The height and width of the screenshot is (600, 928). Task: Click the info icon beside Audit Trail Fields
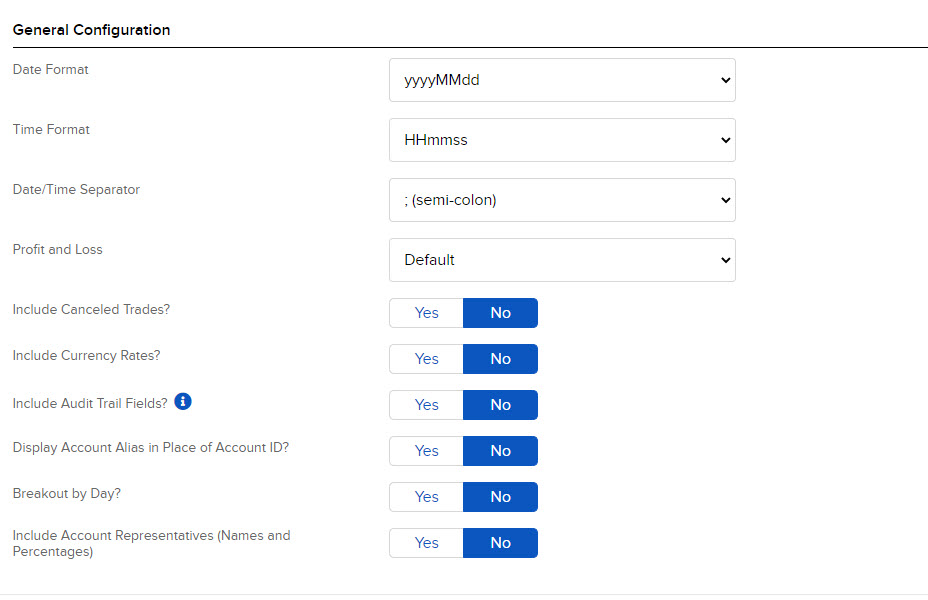point(183,402)
